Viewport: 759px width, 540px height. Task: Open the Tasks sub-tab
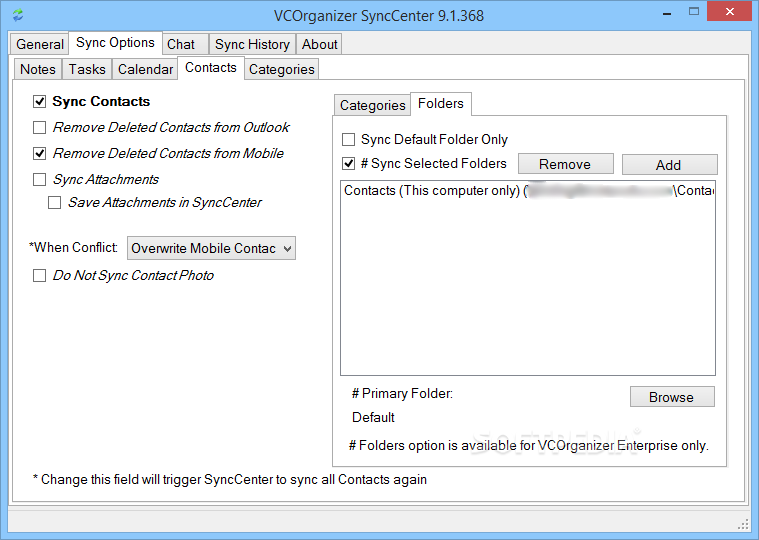point(87,69)
